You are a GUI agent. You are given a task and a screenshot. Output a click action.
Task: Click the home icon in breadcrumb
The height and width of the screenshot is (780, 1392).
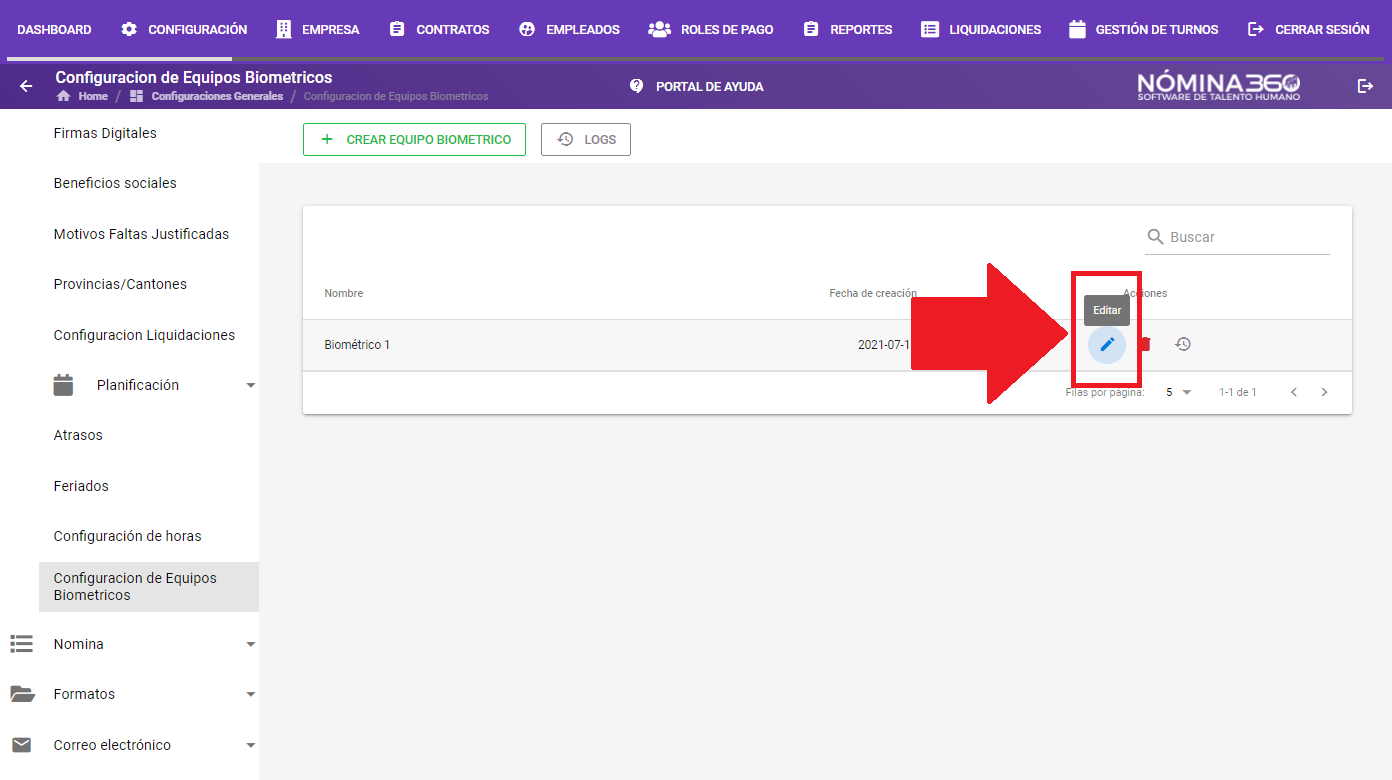click(x=64, y=96)
